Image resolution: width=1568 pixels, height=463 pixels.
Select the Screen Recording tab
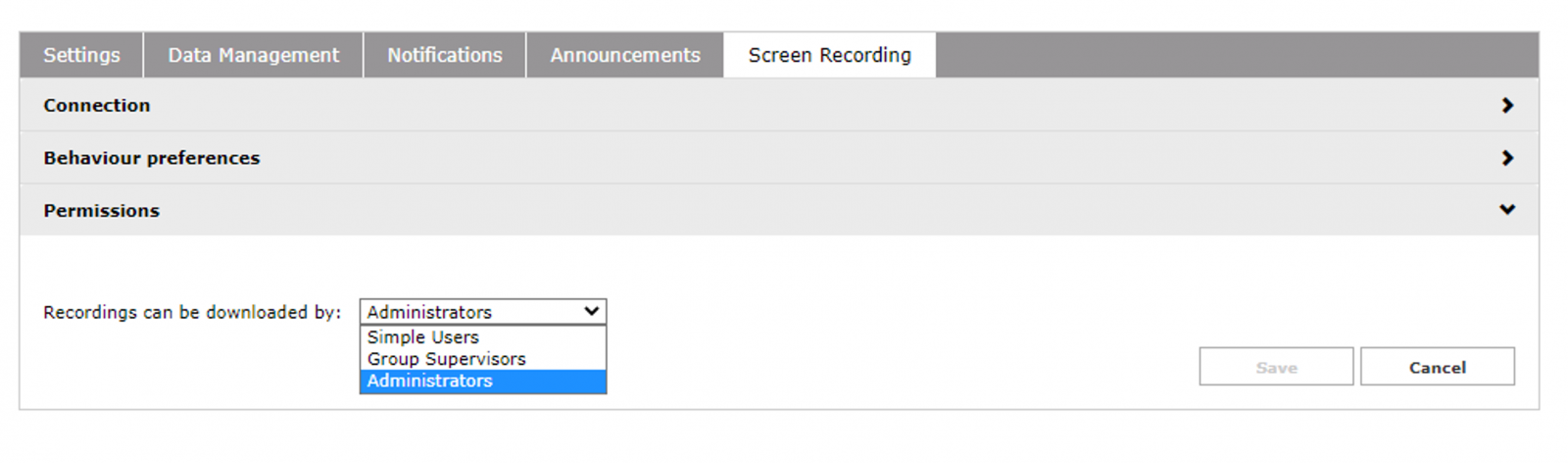click(x=829, y=55)
